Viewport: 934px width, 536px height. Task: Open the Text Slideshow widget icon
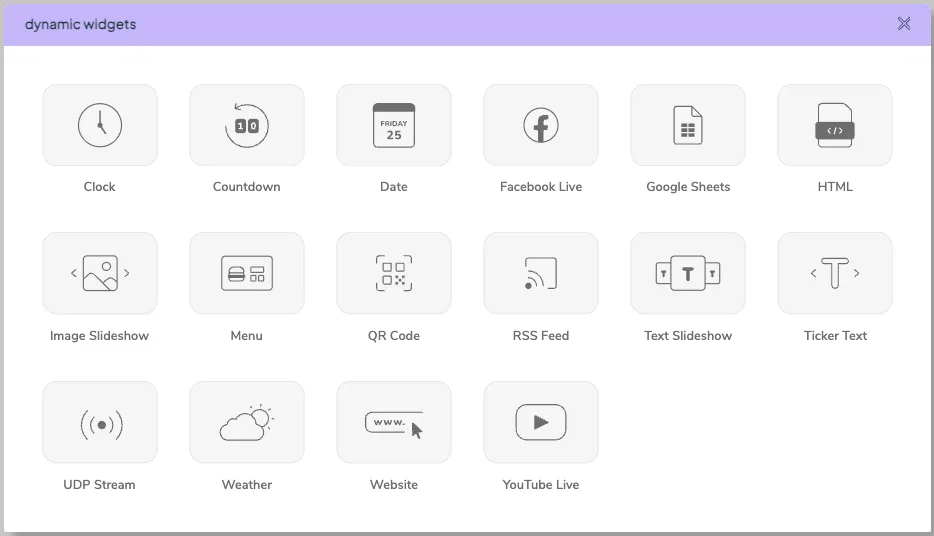[688, 273]
